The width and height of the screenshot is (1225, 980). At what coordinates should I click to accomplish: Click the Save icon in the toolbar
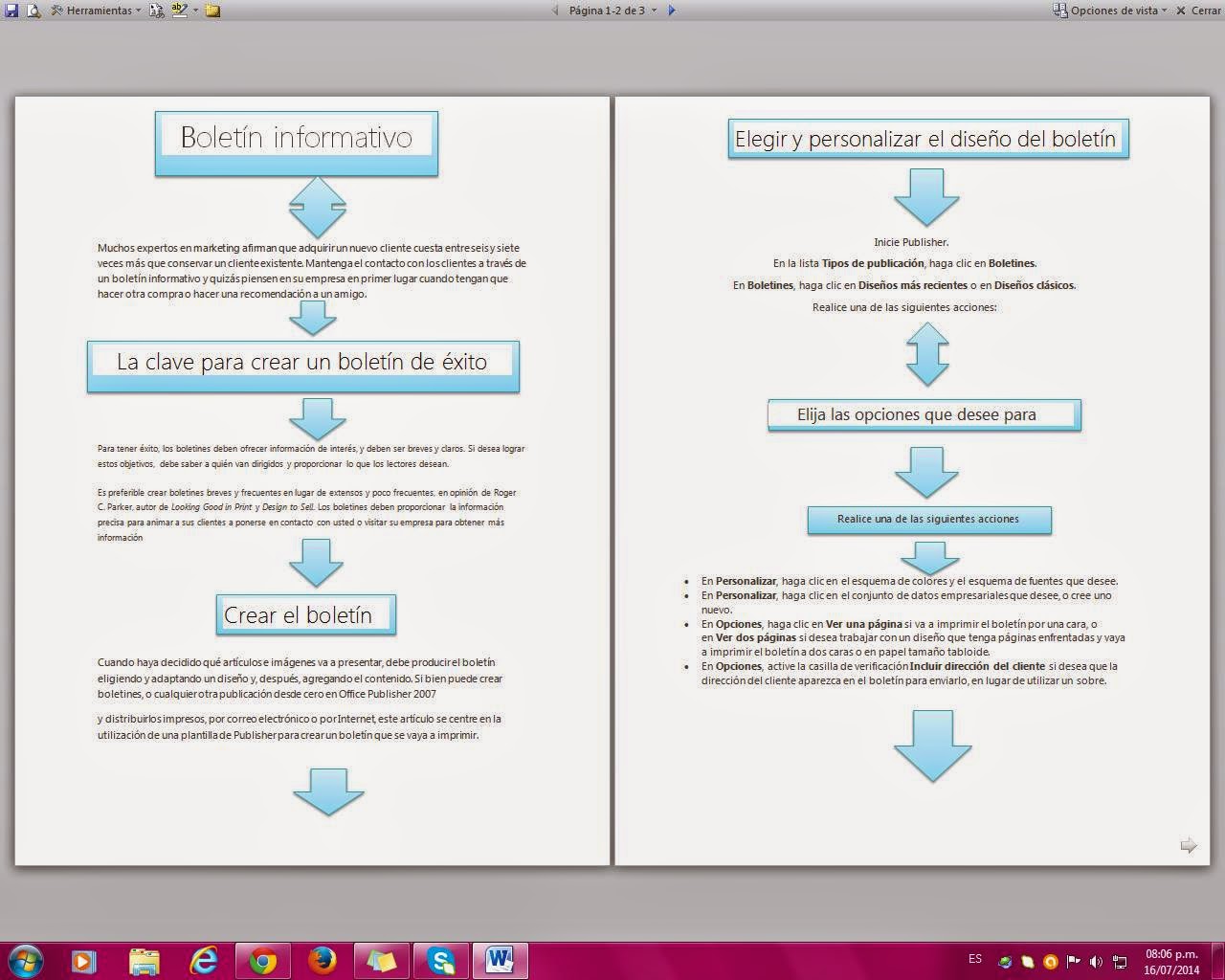[x=11, y=11]
